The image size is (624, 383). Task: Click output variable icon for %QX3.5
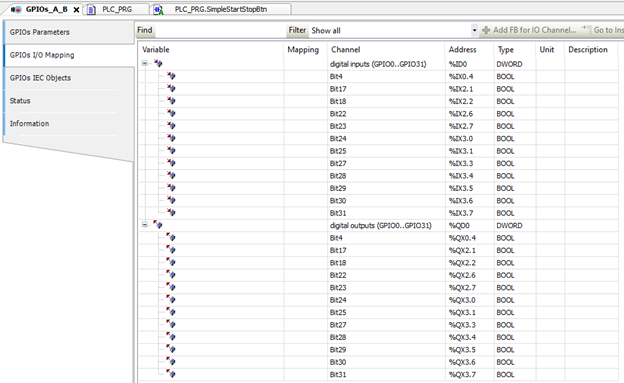click(171, 349)
